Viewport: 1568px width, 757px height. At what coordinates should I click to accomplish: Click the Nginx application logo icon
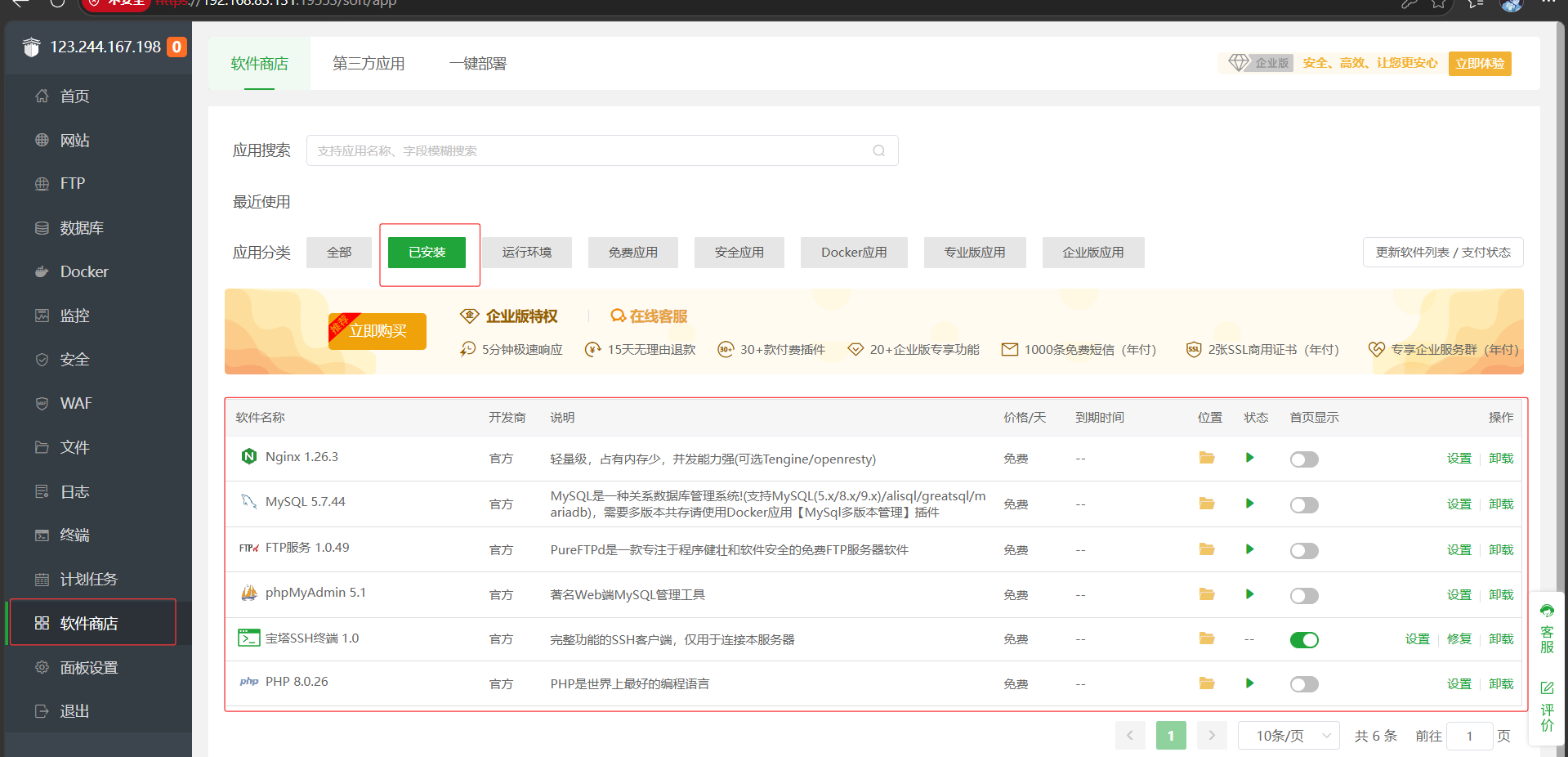coord(249,456)
